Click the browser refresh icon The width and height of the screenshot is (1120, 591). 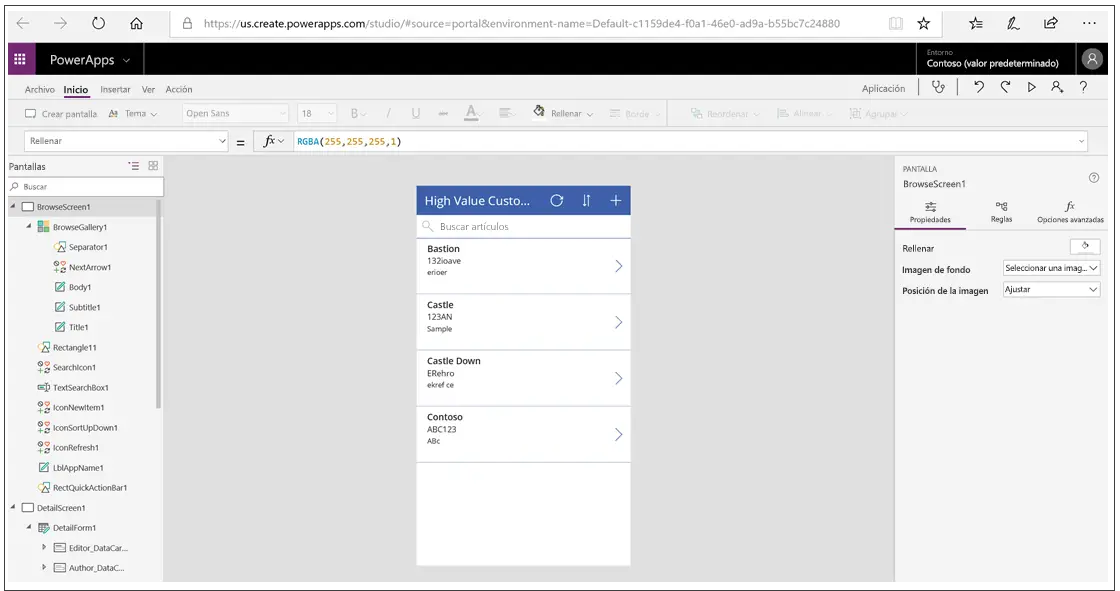[x=99, y=24]
